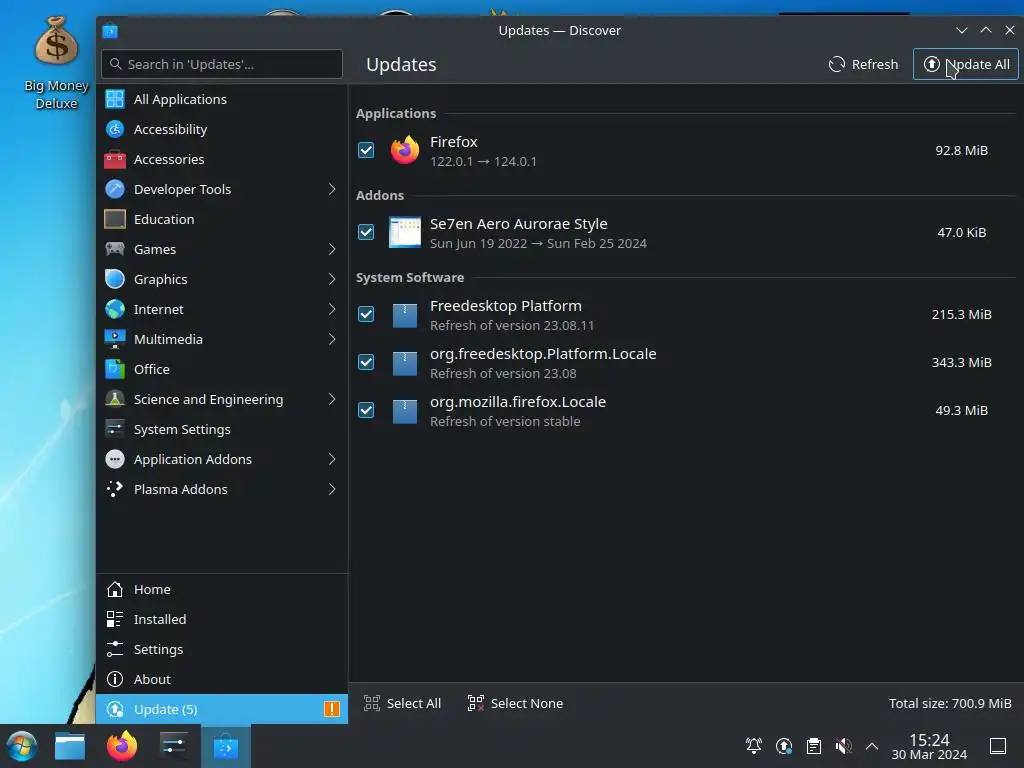Expand the Application Addons arrow
Image resolution: width=1024 pixels, height=768 pixels.
tap(332, 460)
